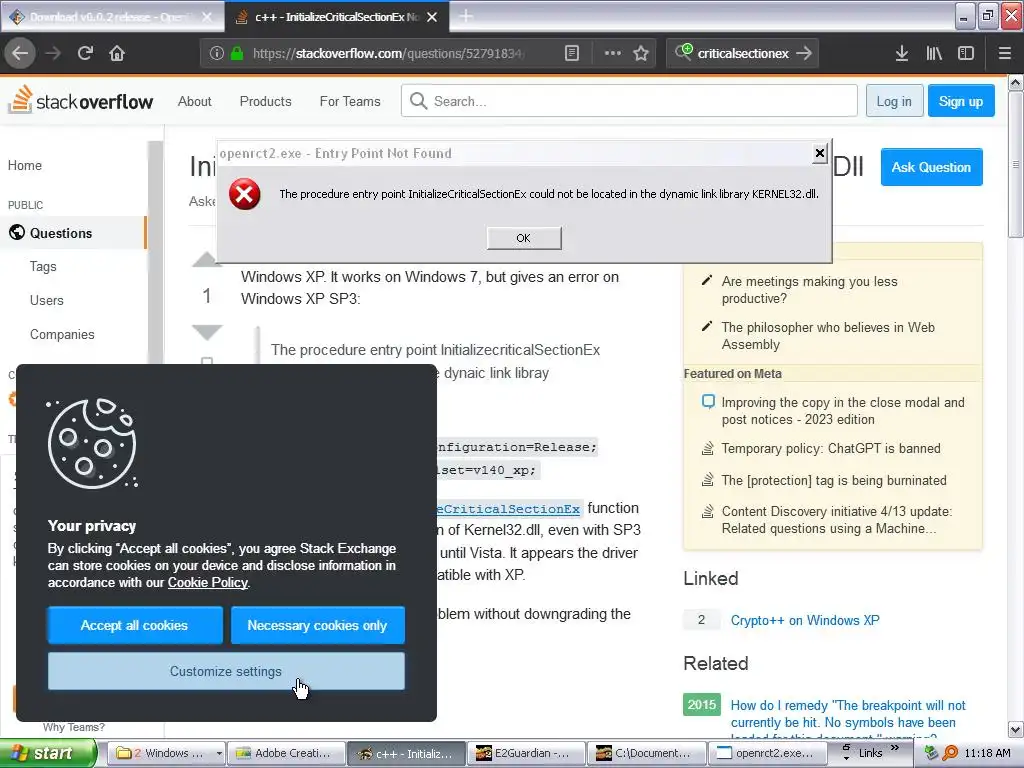Close the Entry Point Not Found dialog
The height and width of the screenshot is (768, 1024).
(x=820, y=153)
